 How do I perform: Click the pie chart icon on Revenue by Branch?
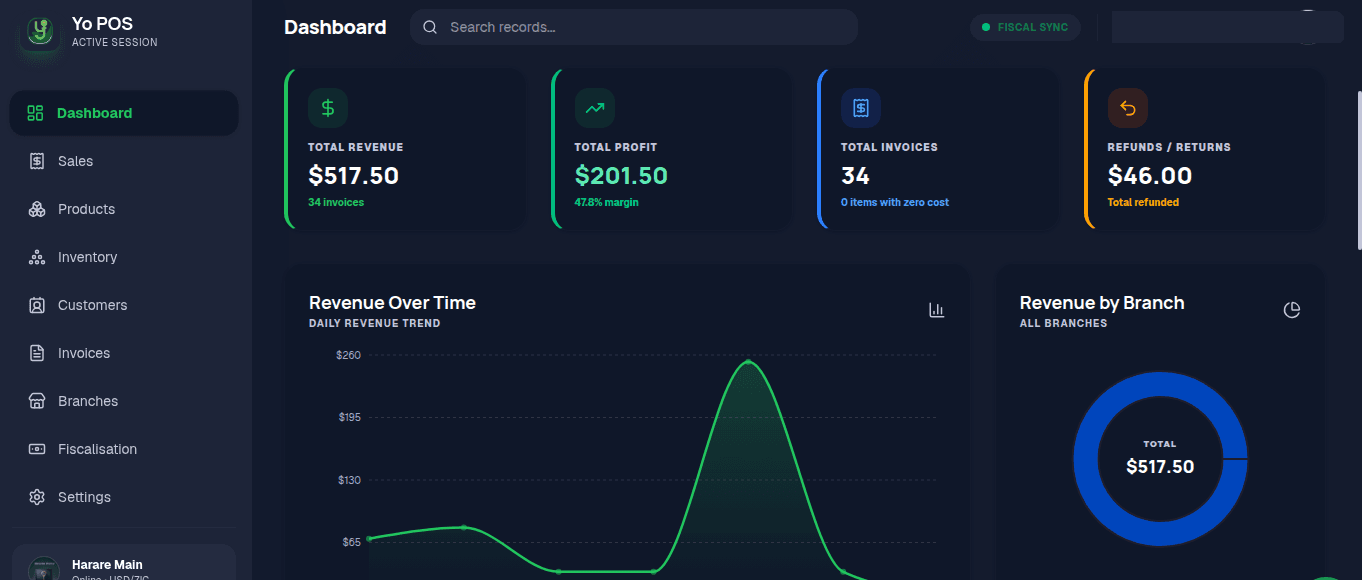(1292, 310)
